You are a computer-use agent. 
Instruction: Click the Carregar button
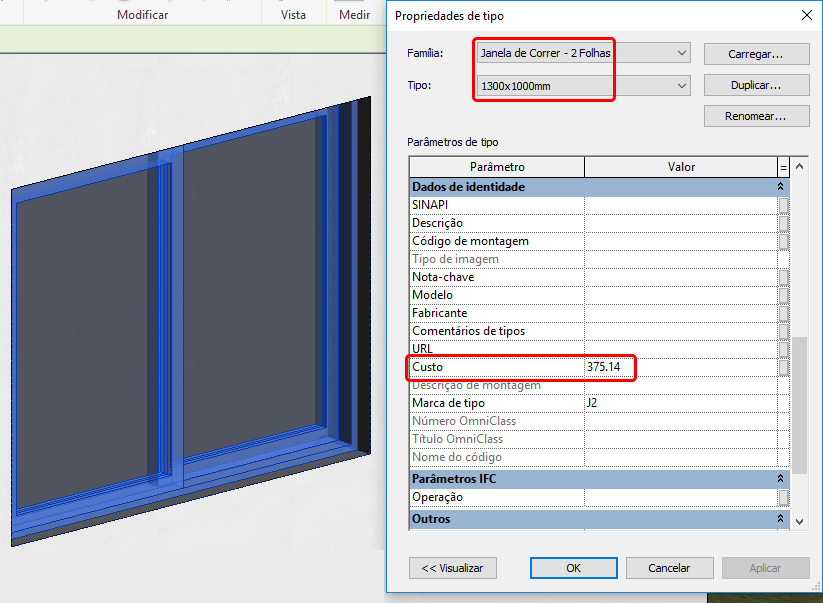[756, 53]
